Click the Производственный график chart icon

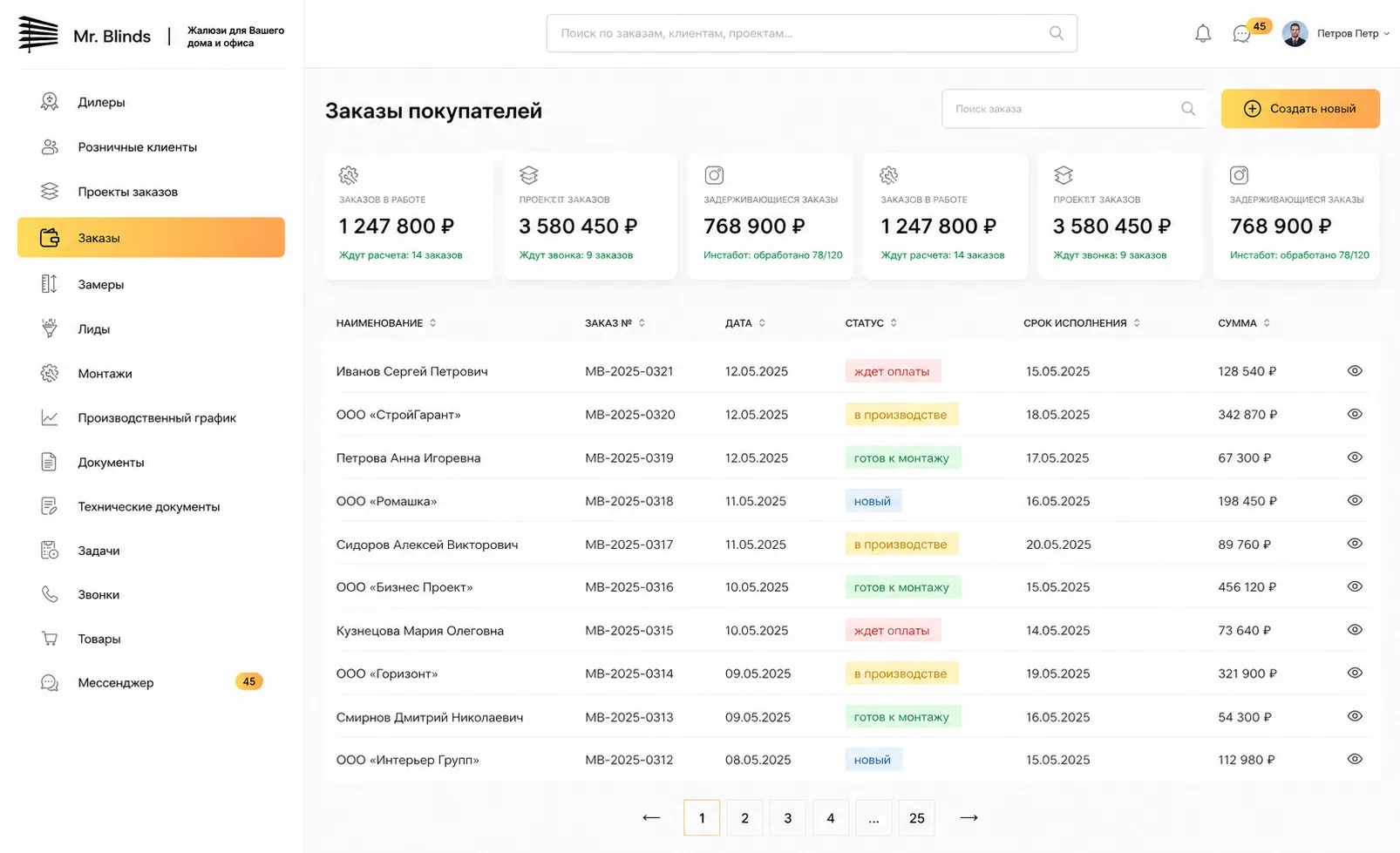[50, 418]
